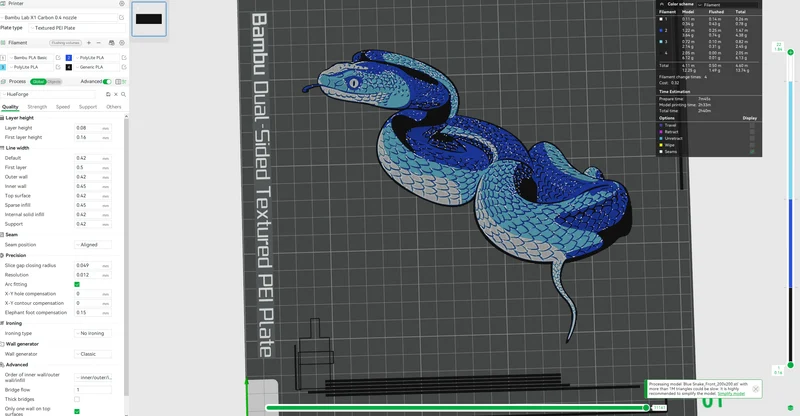Viewport: 800px width, 416px height.
Task: Uncheck Arc fitting checkbox
Action: [77, 284]
